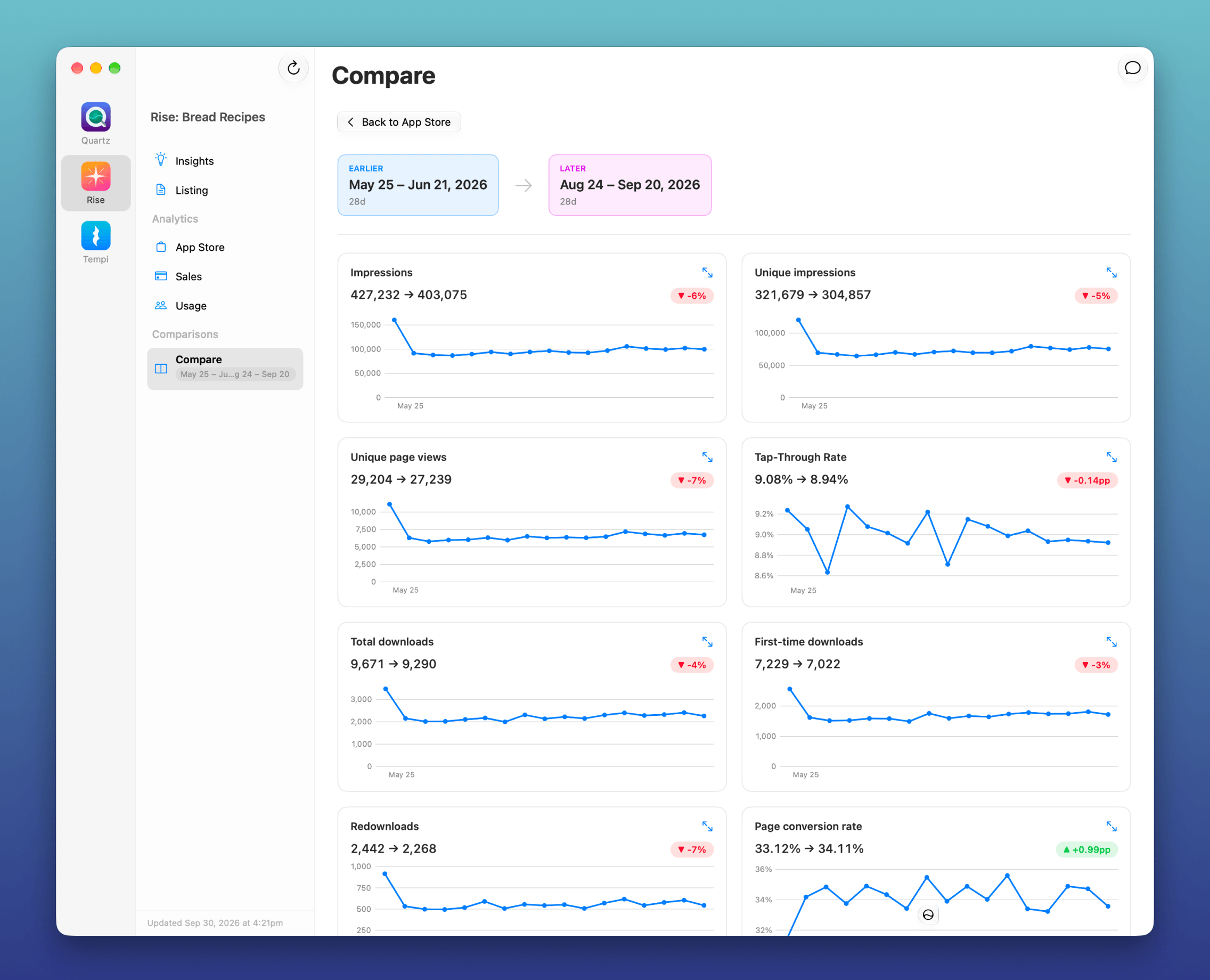Expand the Impressions chart
The height and width of the screenshot is (980, 1210).
[707, 273]
